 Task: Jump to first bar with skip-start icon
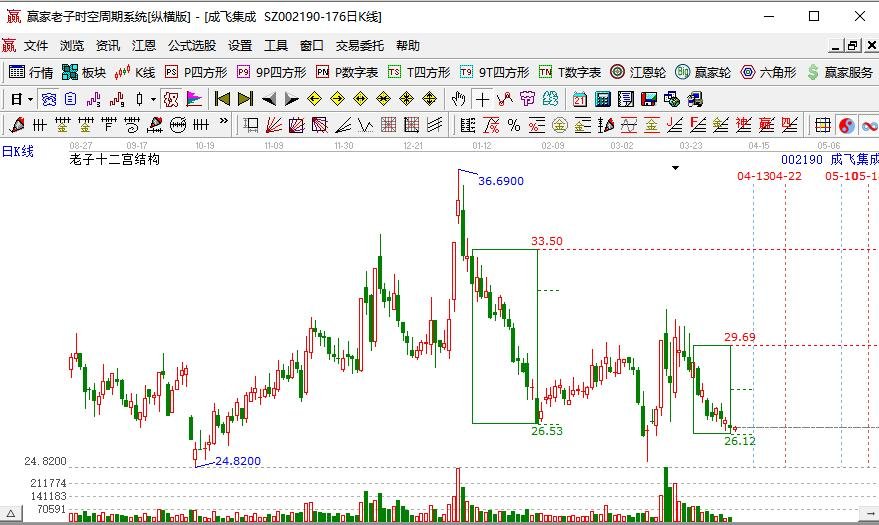[x=222, y=99]
